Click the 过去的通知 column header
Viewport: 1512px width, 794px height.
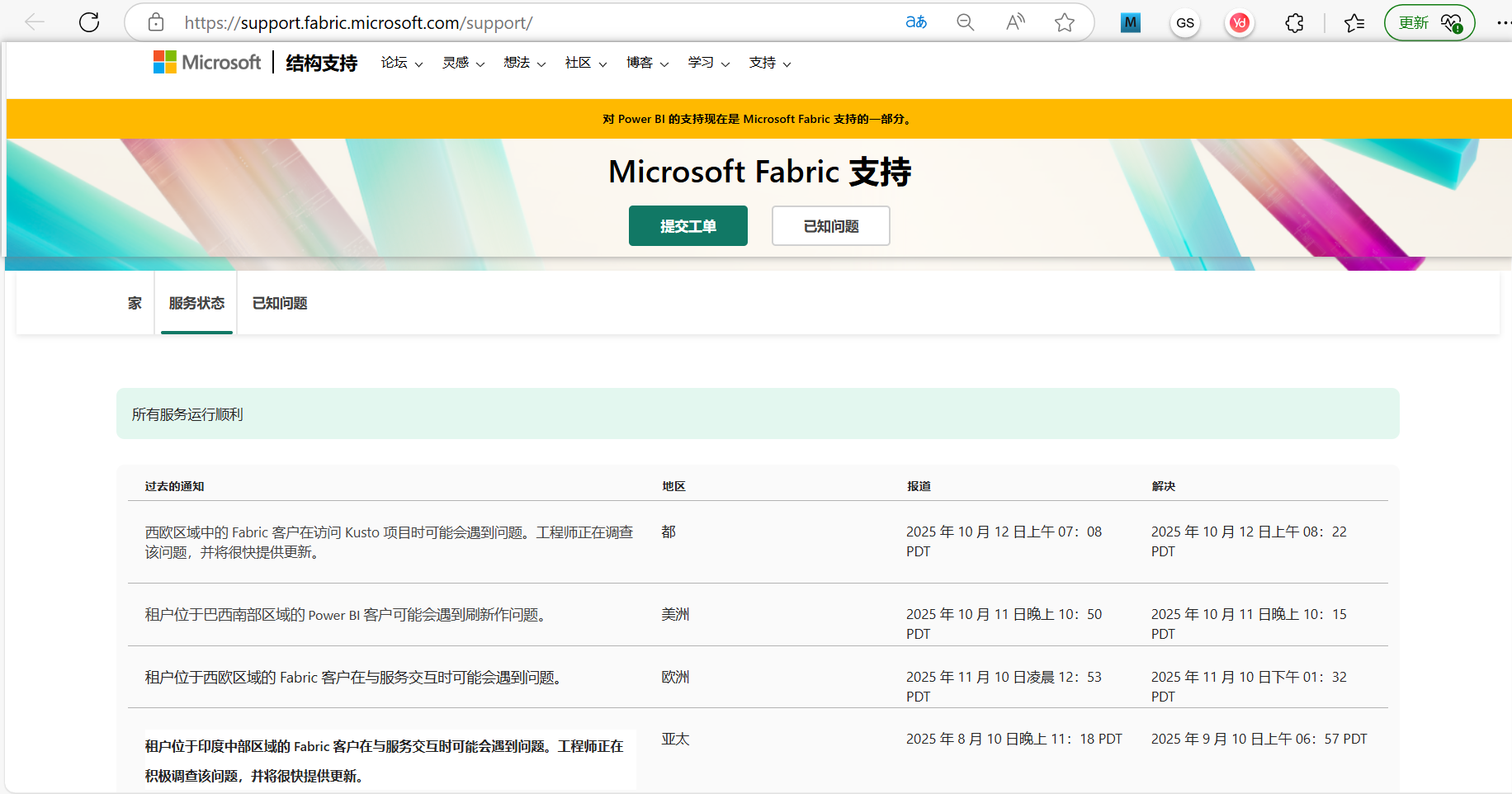click(175, 486)
